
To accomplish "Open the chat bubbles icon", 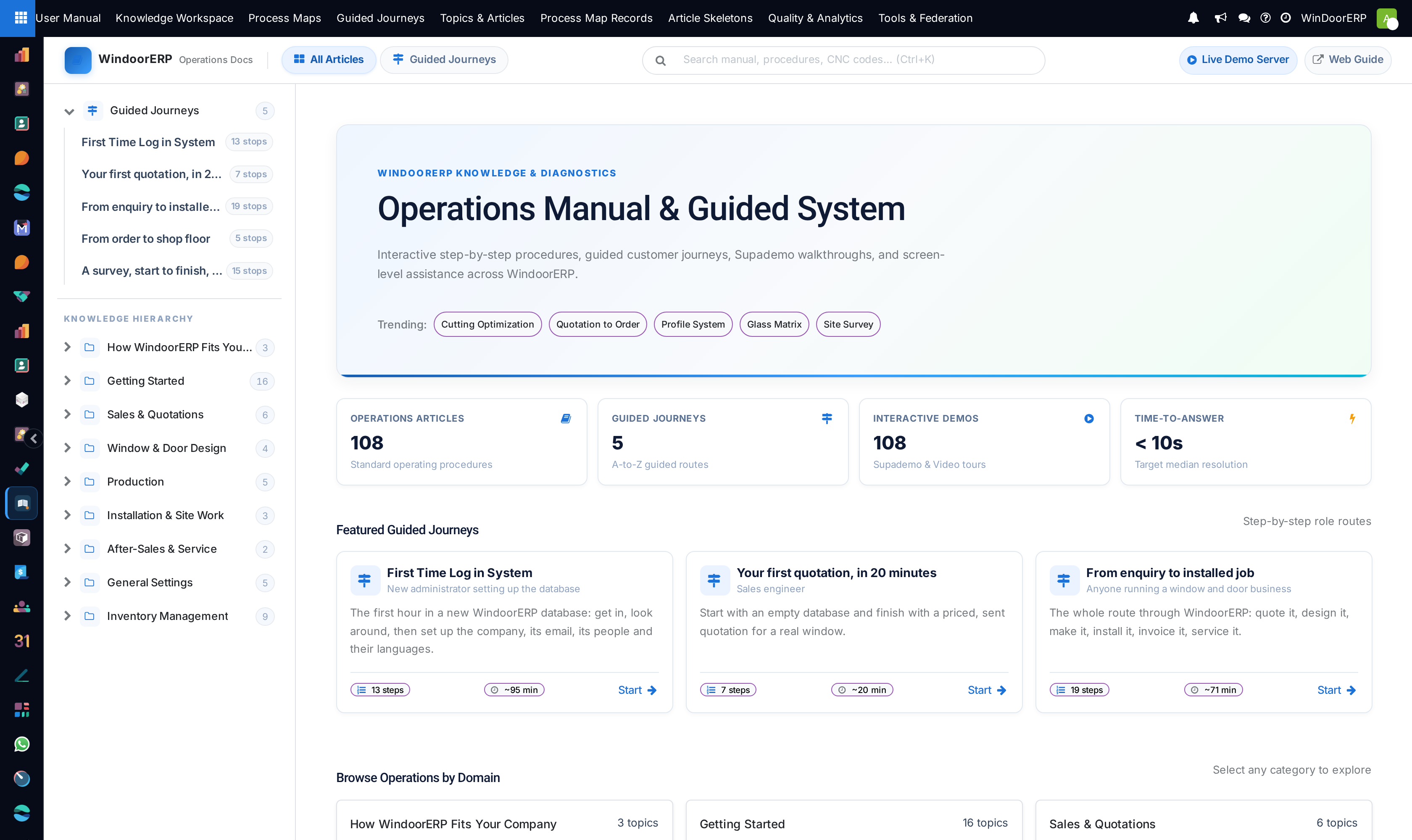I will coord(1244,18).
